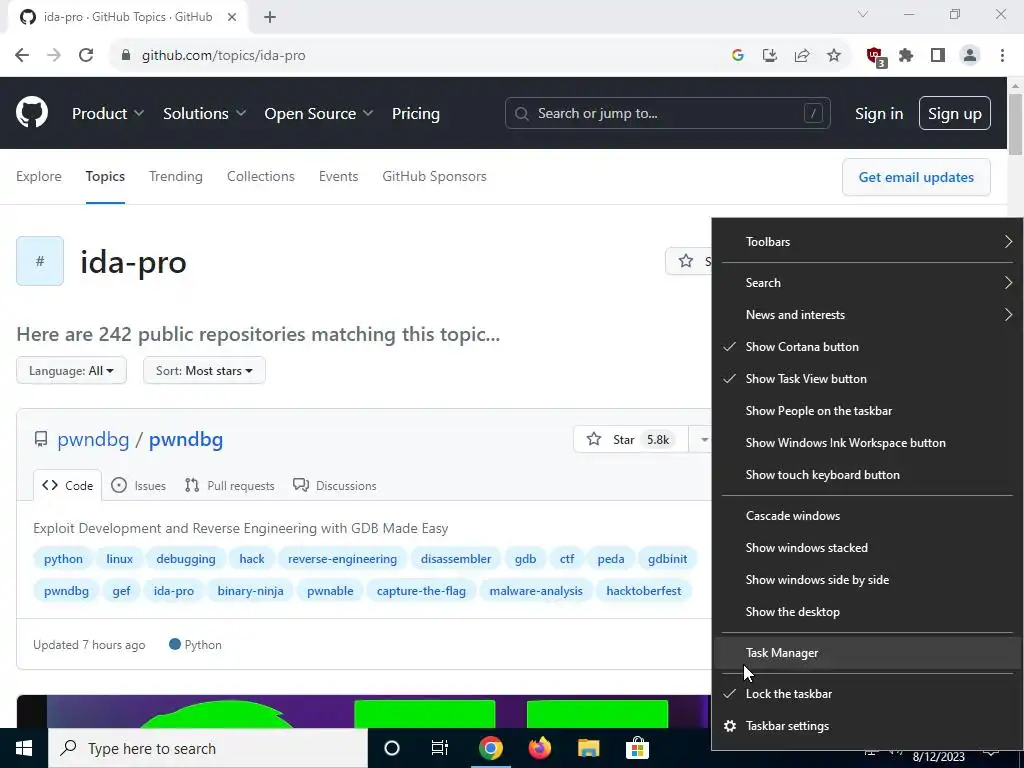Open Taskbar settings
This screenshot has height=768, width=1024.
[x=867, y=726]
